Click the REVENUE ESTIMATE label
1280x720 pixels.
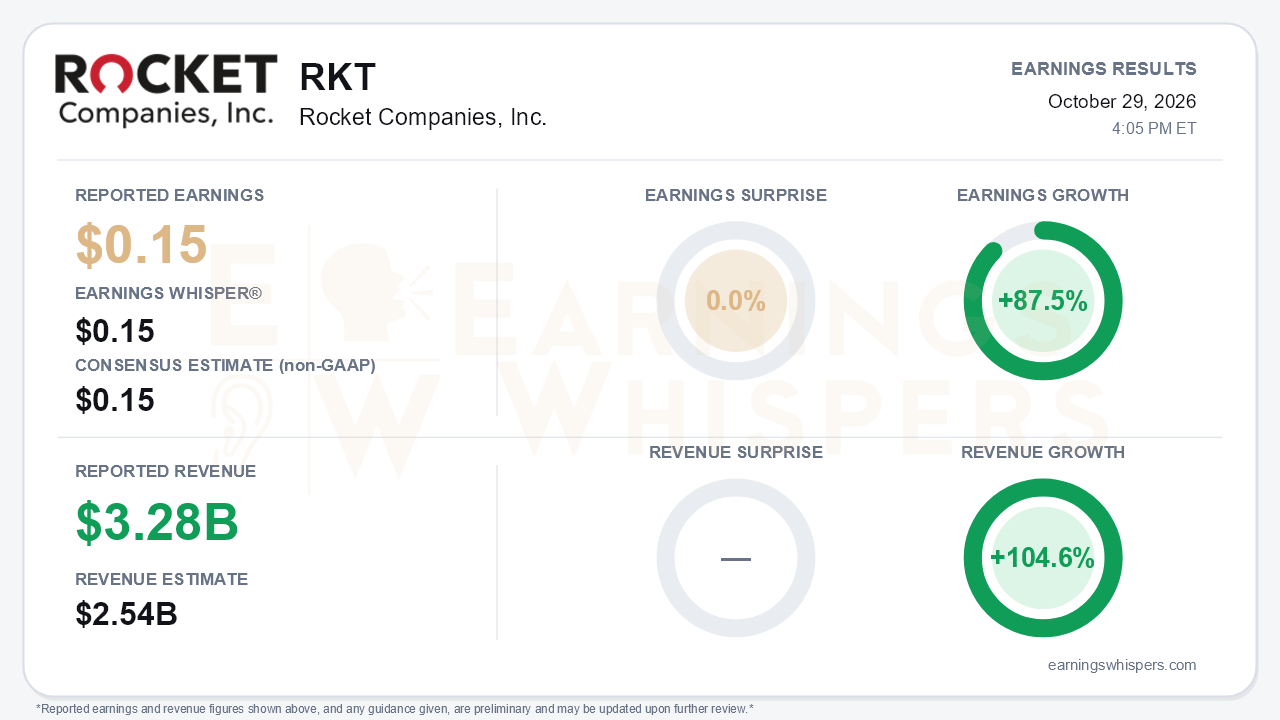point(162,579)
